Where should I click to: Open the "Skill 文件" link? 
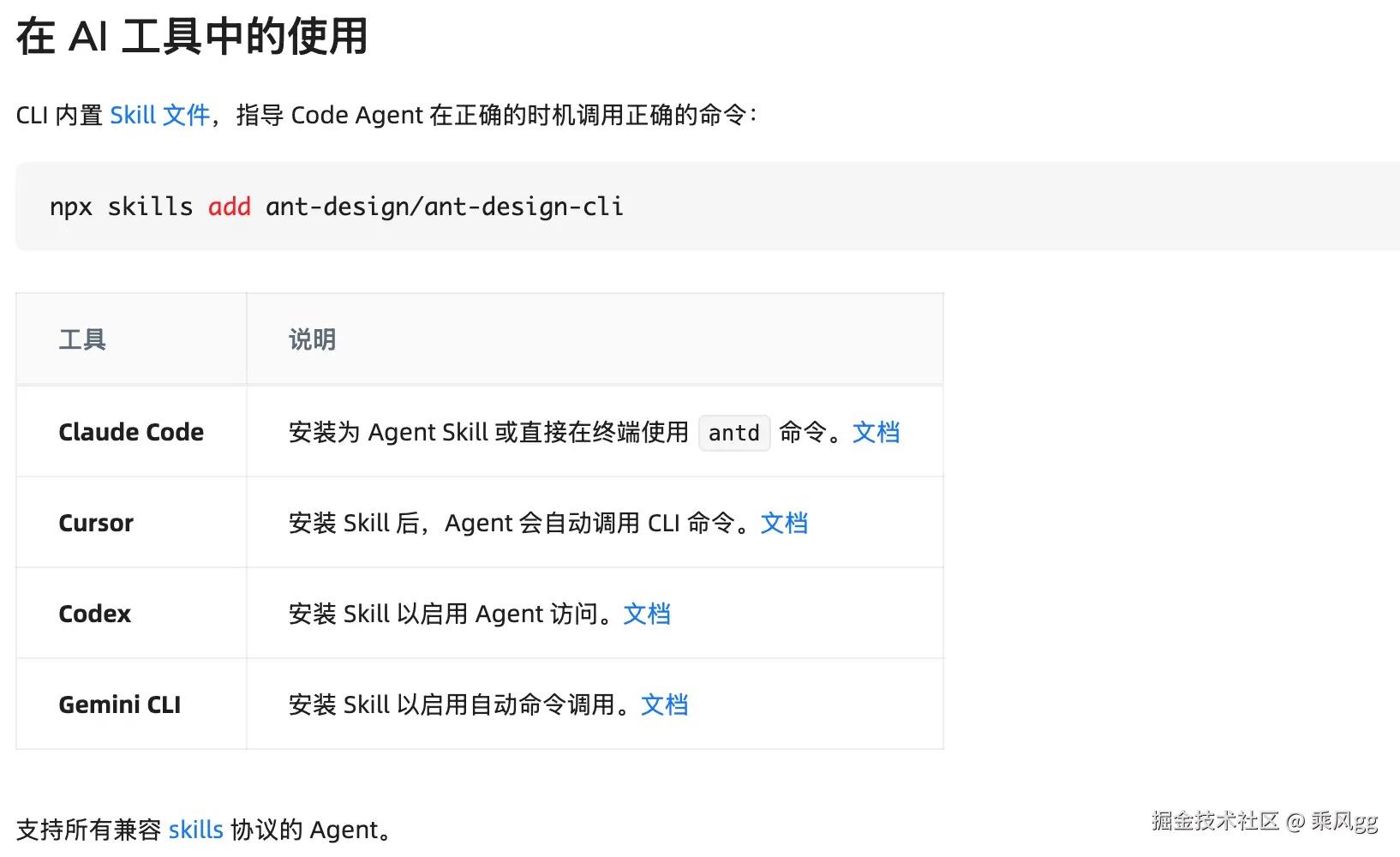click(x=160, y=115)
